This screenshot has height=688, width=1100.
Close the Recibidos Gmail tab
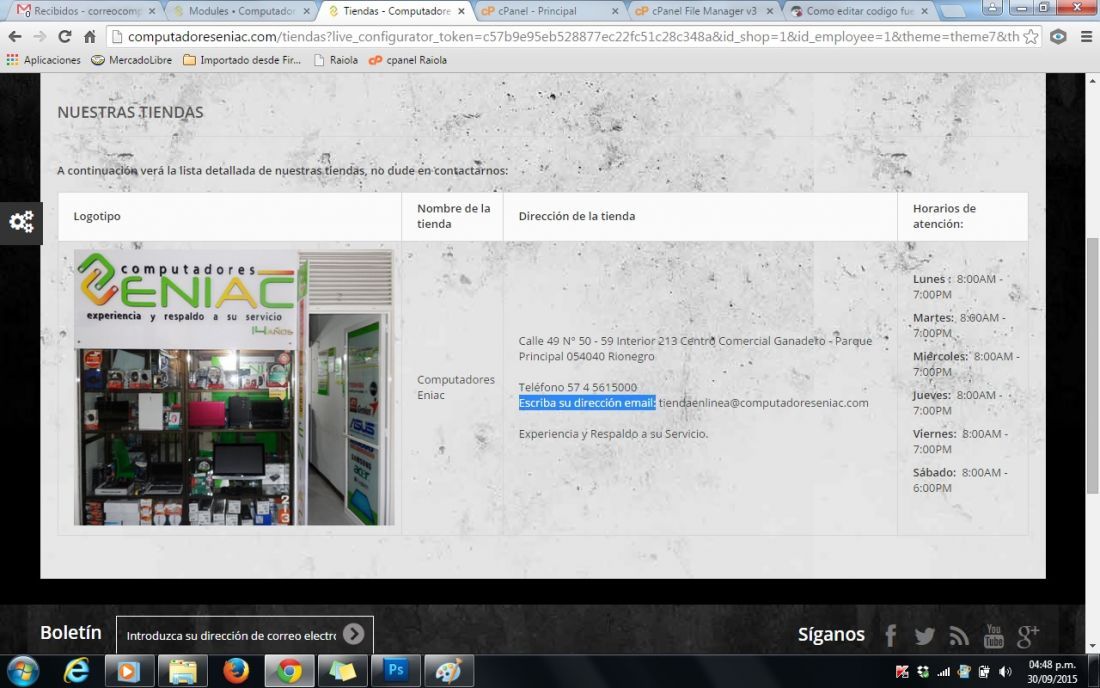point(152,11)
